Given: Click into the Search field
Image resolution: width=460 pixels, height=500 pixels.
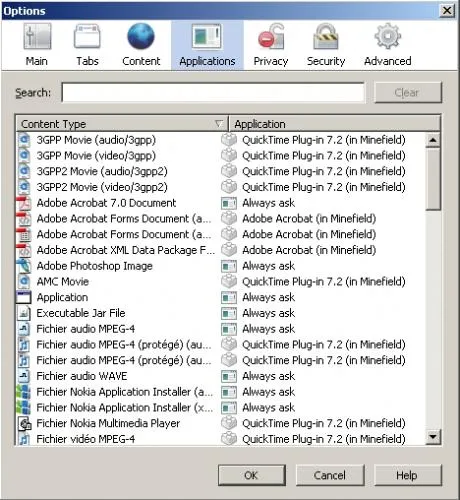Looking at the screenshot, I should point(213,92).
